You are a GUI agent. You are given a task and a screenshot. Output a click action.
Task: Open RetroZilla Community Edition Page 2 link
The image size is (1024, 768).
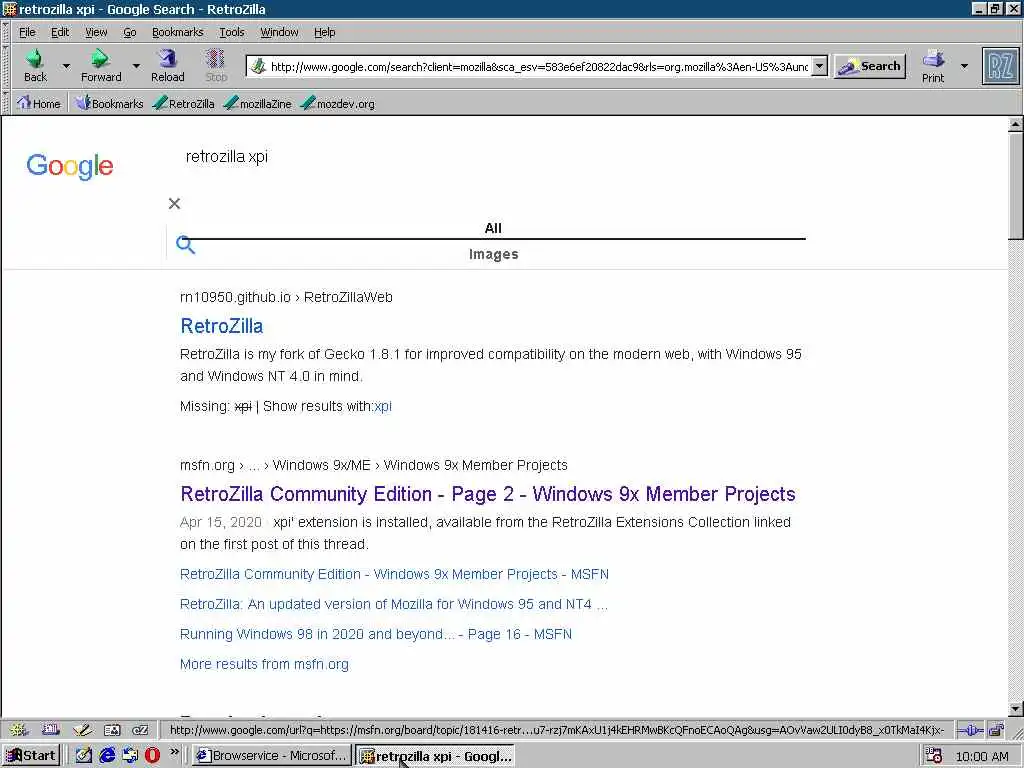(488, 494)
